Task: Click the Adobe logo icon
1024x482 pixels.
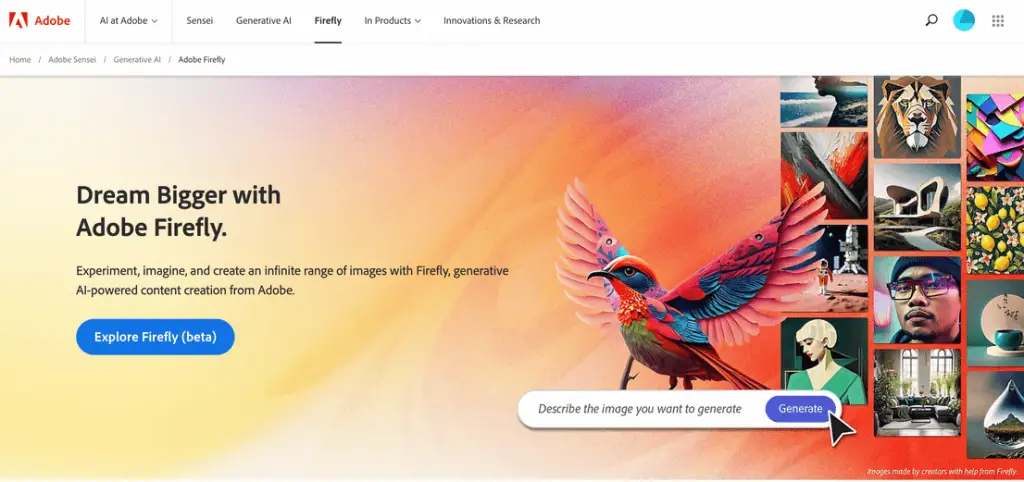Action: tap(18, 20)
